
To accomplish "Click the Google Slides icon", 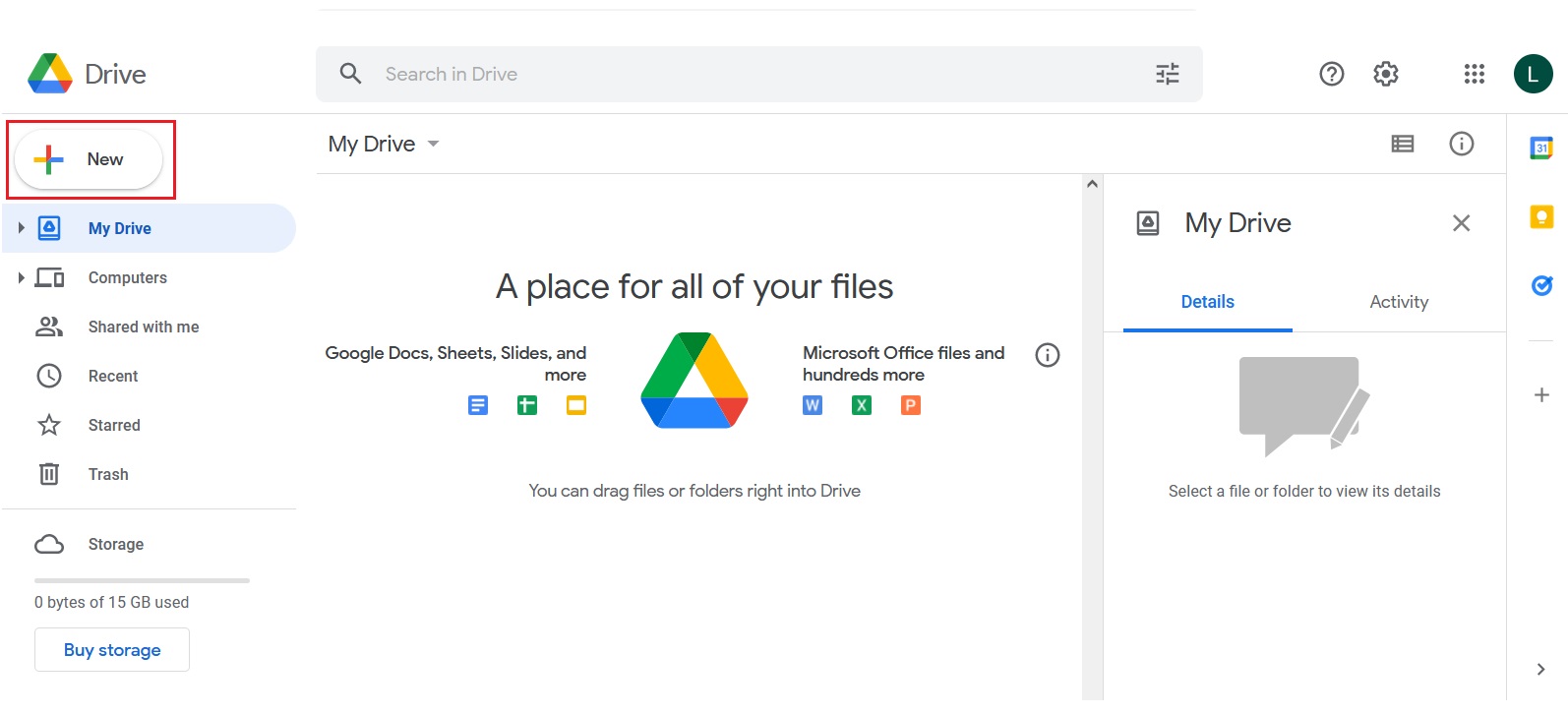I will 576,405.
